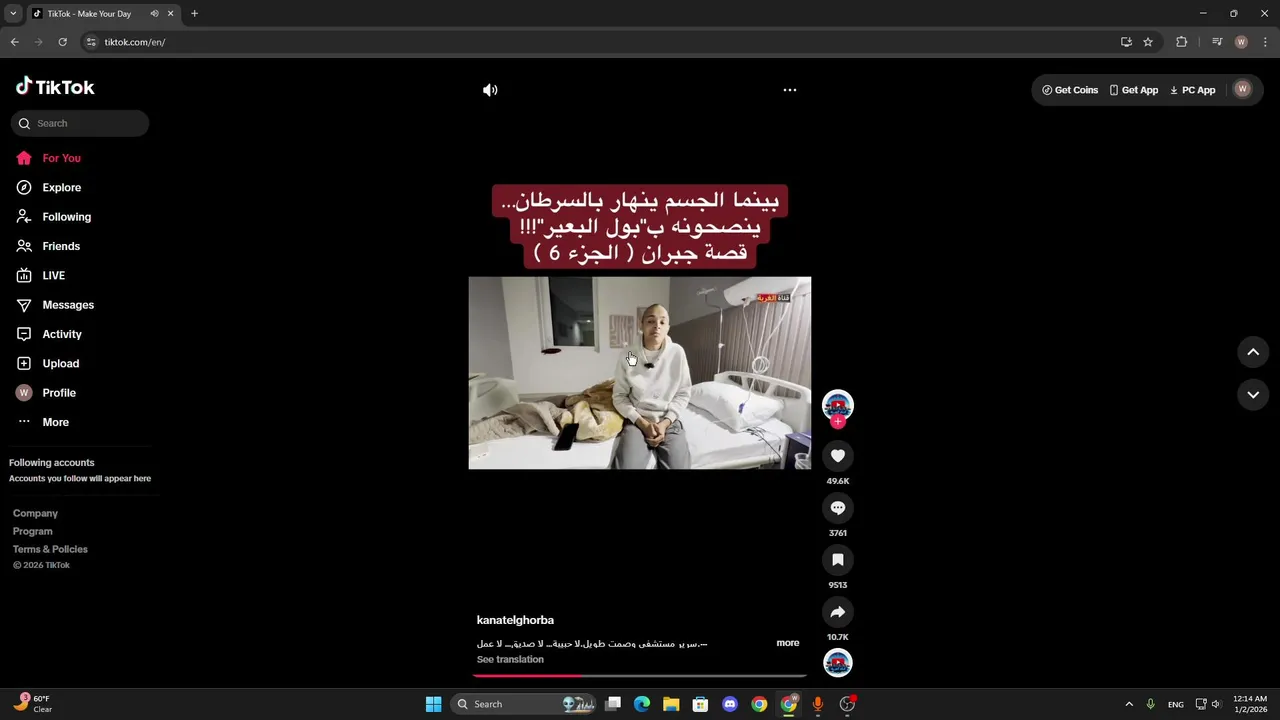Like the video with the heart icon
The width and height of the screenshot is (1280, 720).
(838, 456)
